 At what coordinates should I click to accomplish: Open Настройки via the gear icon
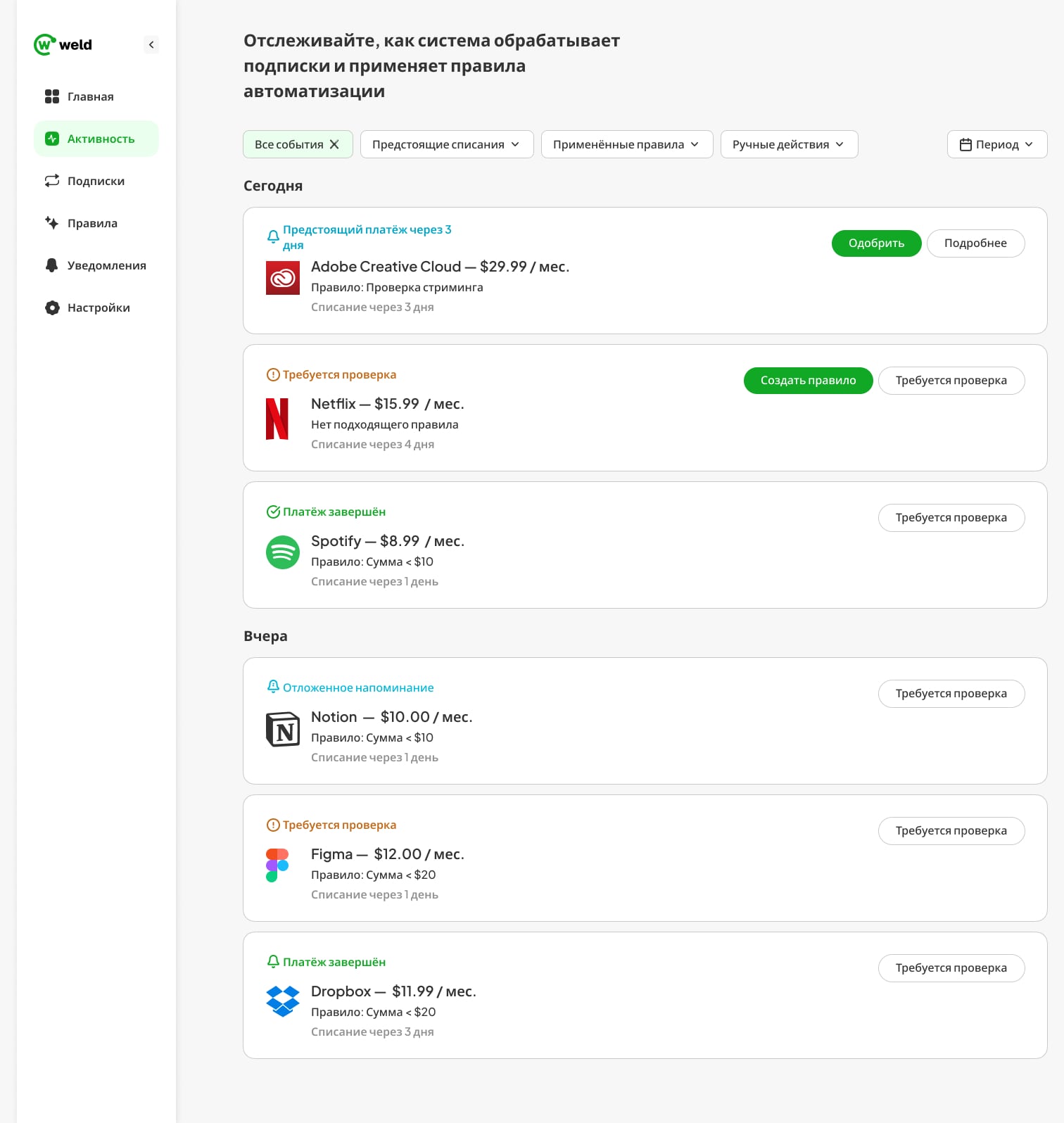click(52, 307)
